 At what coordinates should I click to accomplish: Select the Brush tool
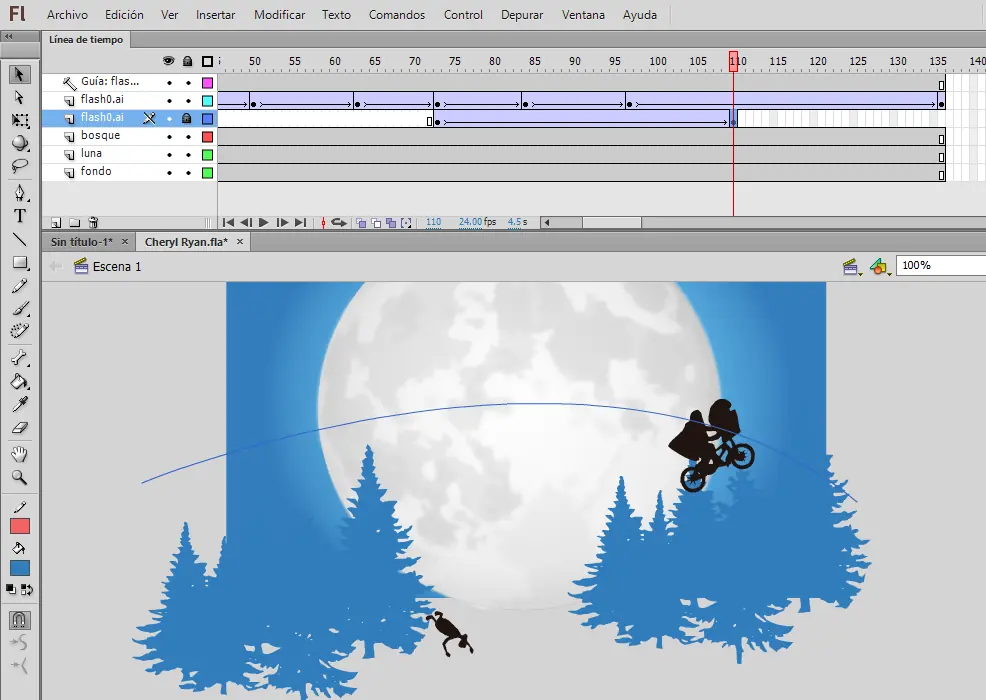(x=19, y=308)
